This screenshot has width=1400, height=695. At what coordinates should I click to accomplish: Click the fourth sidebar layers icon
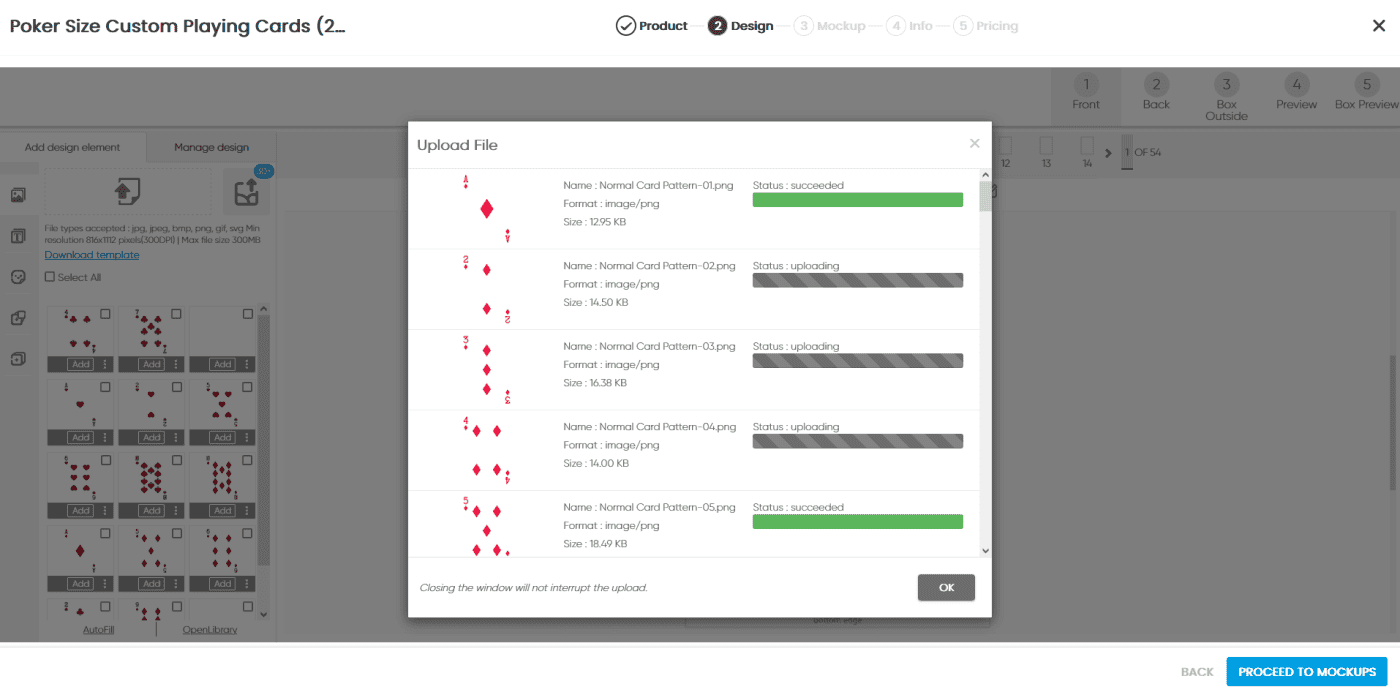pyautogui.click(x=18, y=318)
